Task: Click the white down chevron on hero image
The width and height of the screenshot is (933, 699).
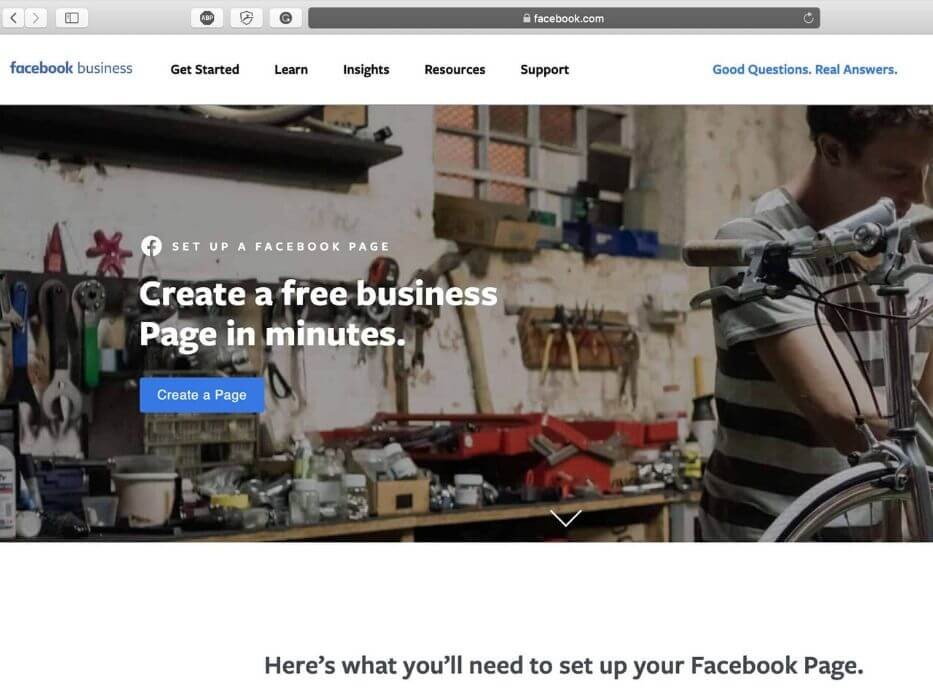Action: (x=565, y=518)
